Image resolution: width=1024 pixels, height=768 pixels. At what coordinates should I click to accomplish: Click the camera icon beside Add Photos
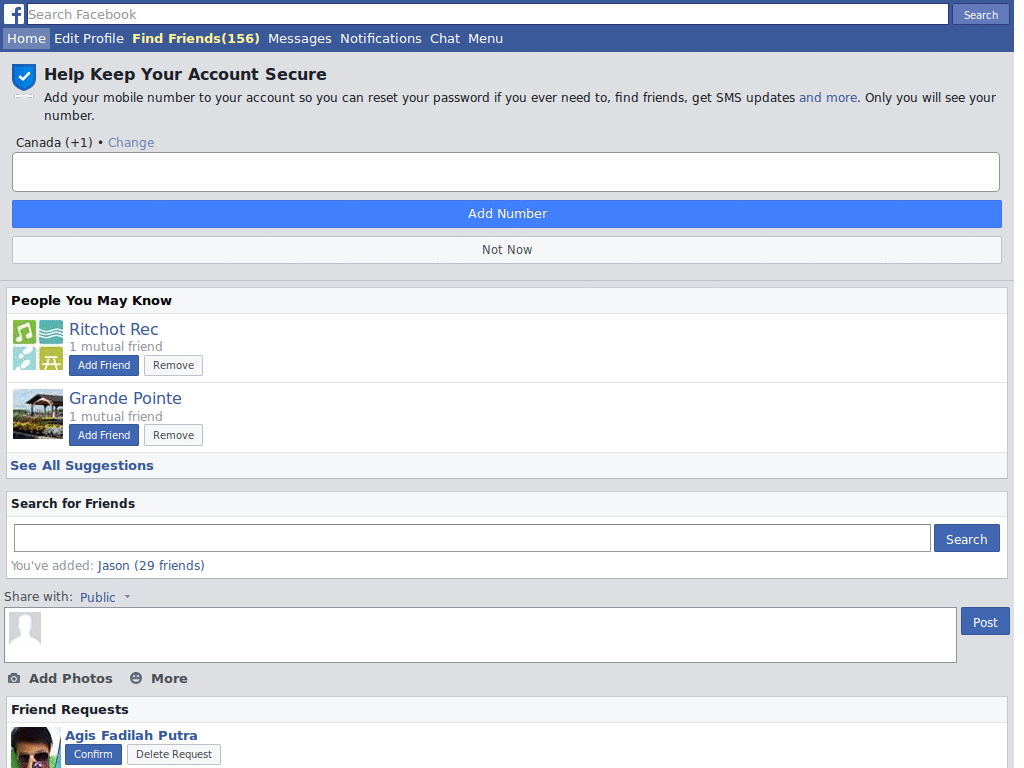14,679
